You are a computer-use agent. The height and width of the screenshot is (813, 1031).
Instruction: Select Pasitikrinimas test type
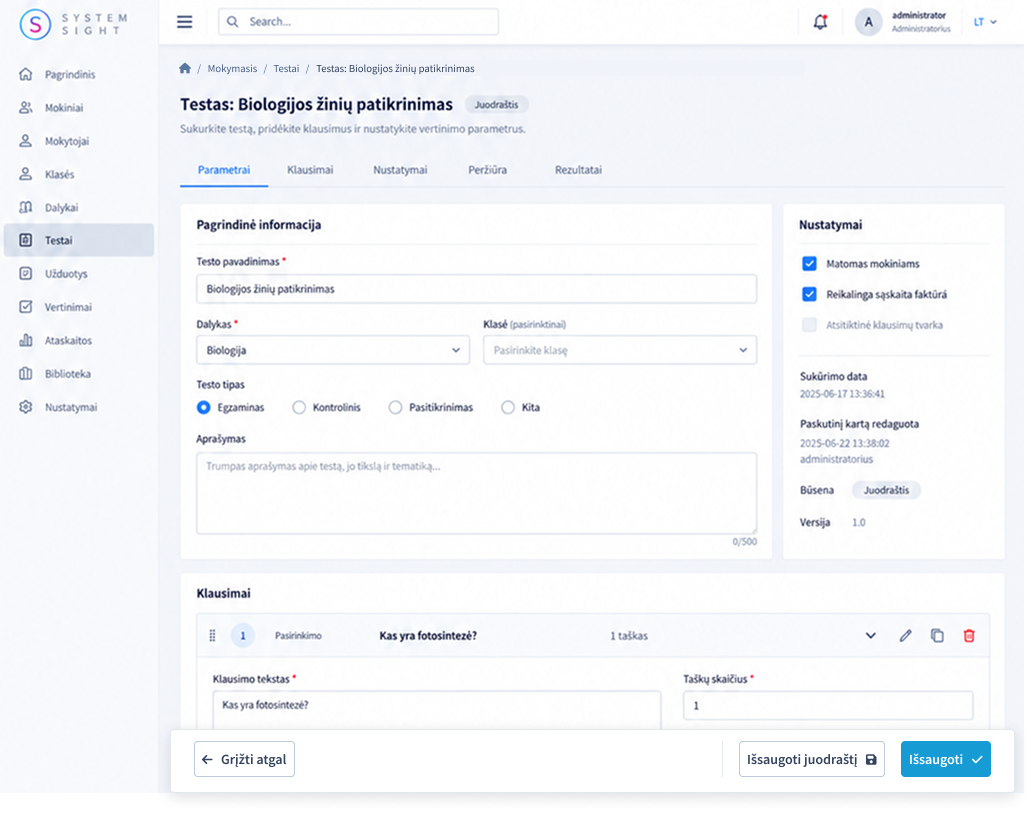coord(395,407)
